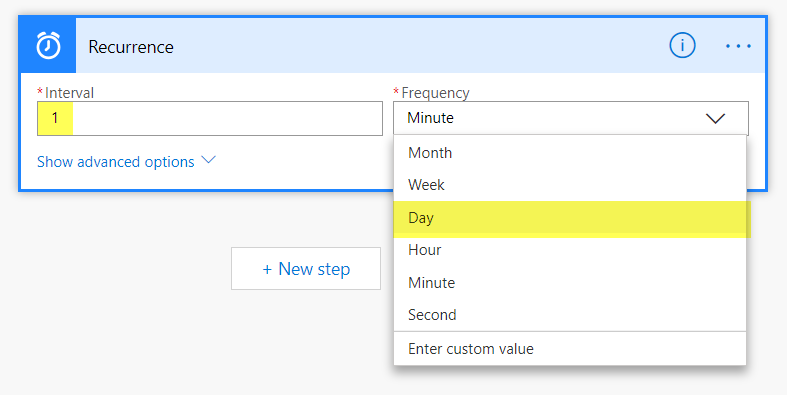Click the Recurrence alarm clock icon

[x=48, y=46]
